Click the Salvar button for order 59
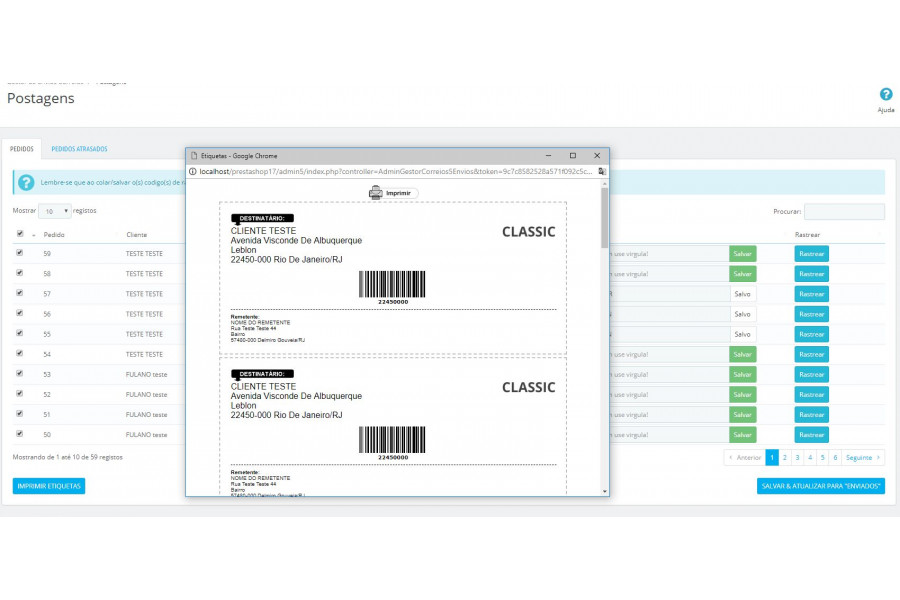 point(742,254)
